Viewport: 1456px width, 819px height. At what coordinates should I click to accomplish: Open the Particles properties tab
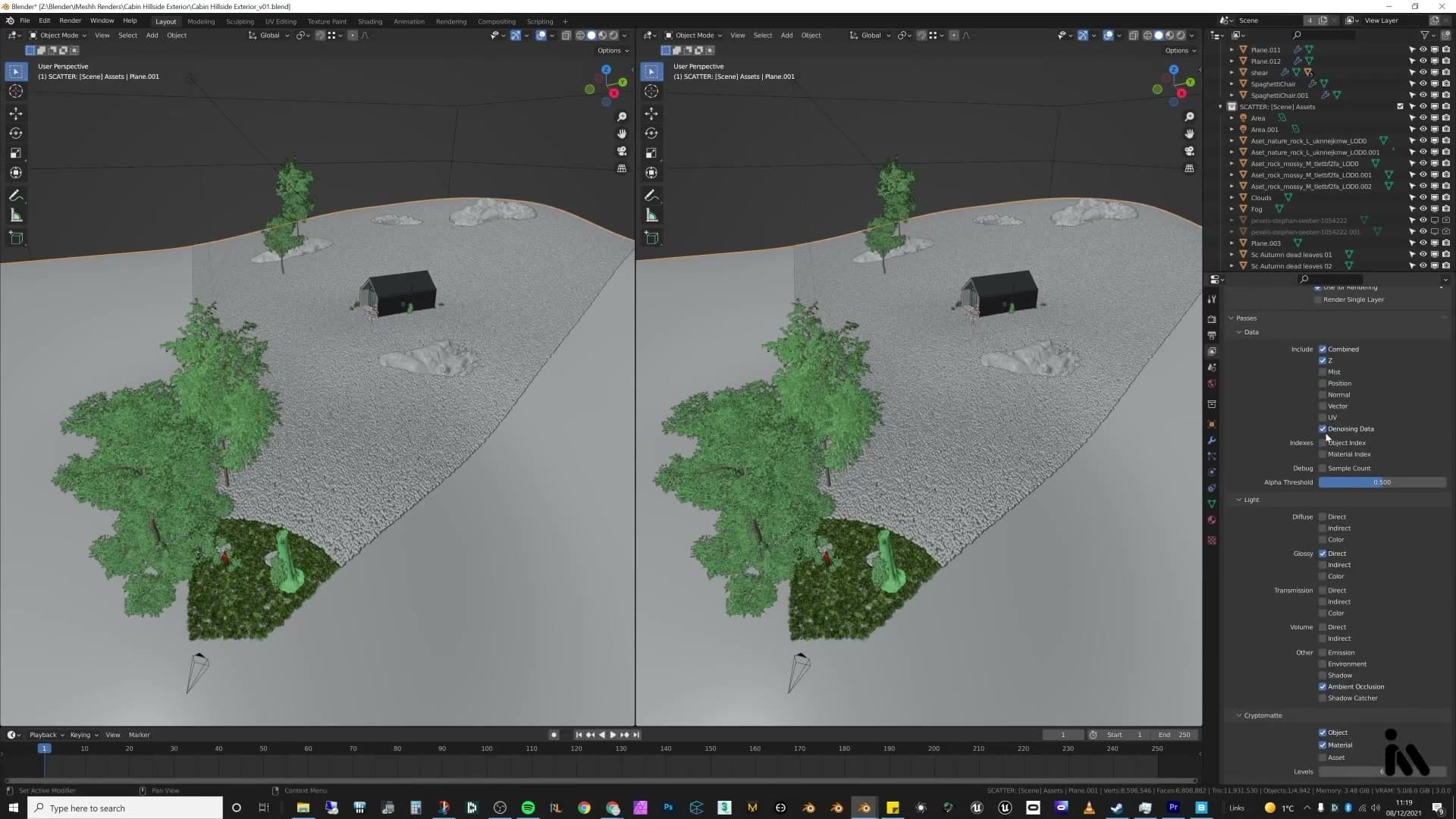1212,456
